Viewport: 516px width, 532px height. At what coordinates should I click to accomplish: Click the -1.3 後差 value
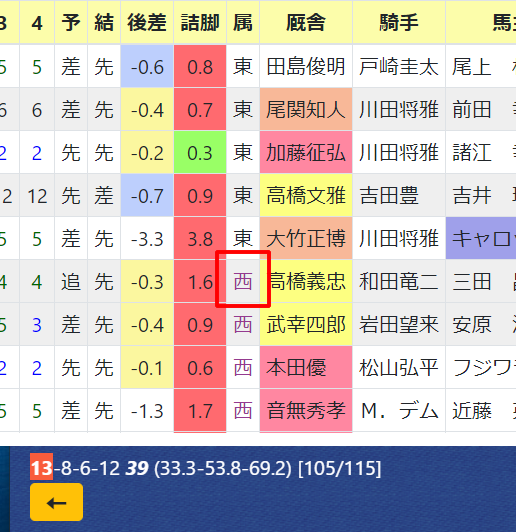click(x=147, y=411)
